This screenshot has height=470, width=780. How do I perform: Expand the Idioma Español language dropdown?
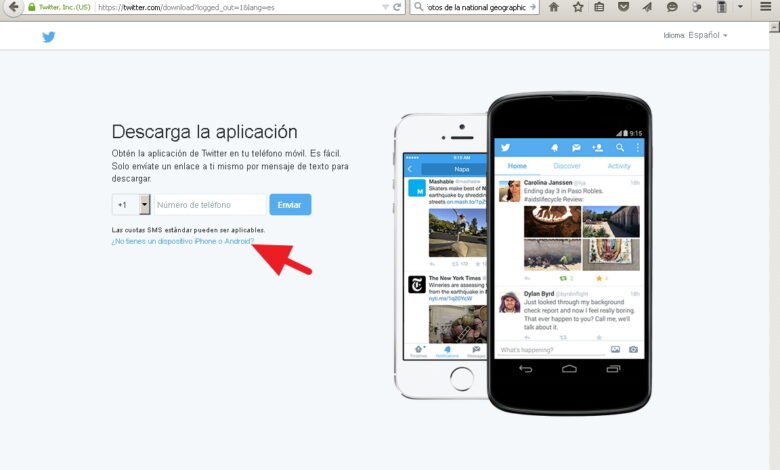(x=695, y=35)
